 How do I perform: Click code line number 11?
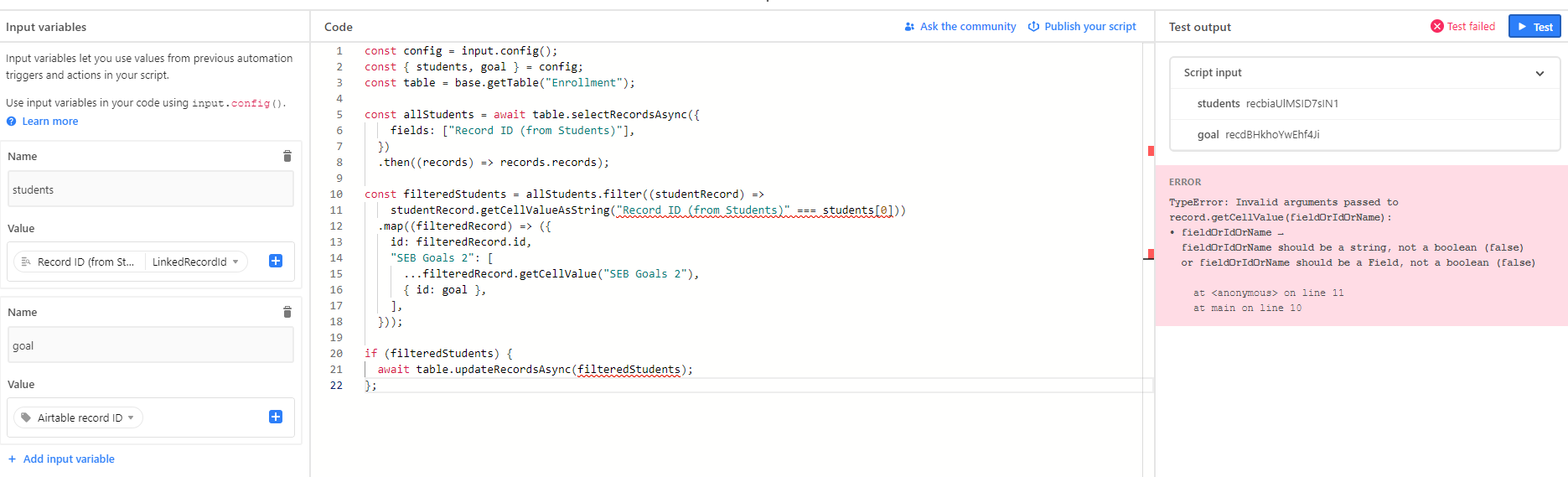[x=336, y=210]
